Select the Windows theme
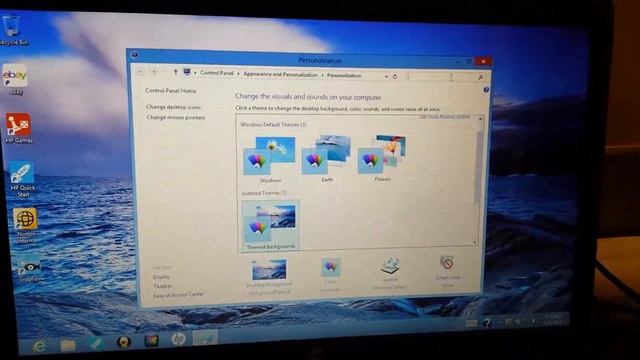The height and width of the screenshot is (360, 640). (269, 160)
